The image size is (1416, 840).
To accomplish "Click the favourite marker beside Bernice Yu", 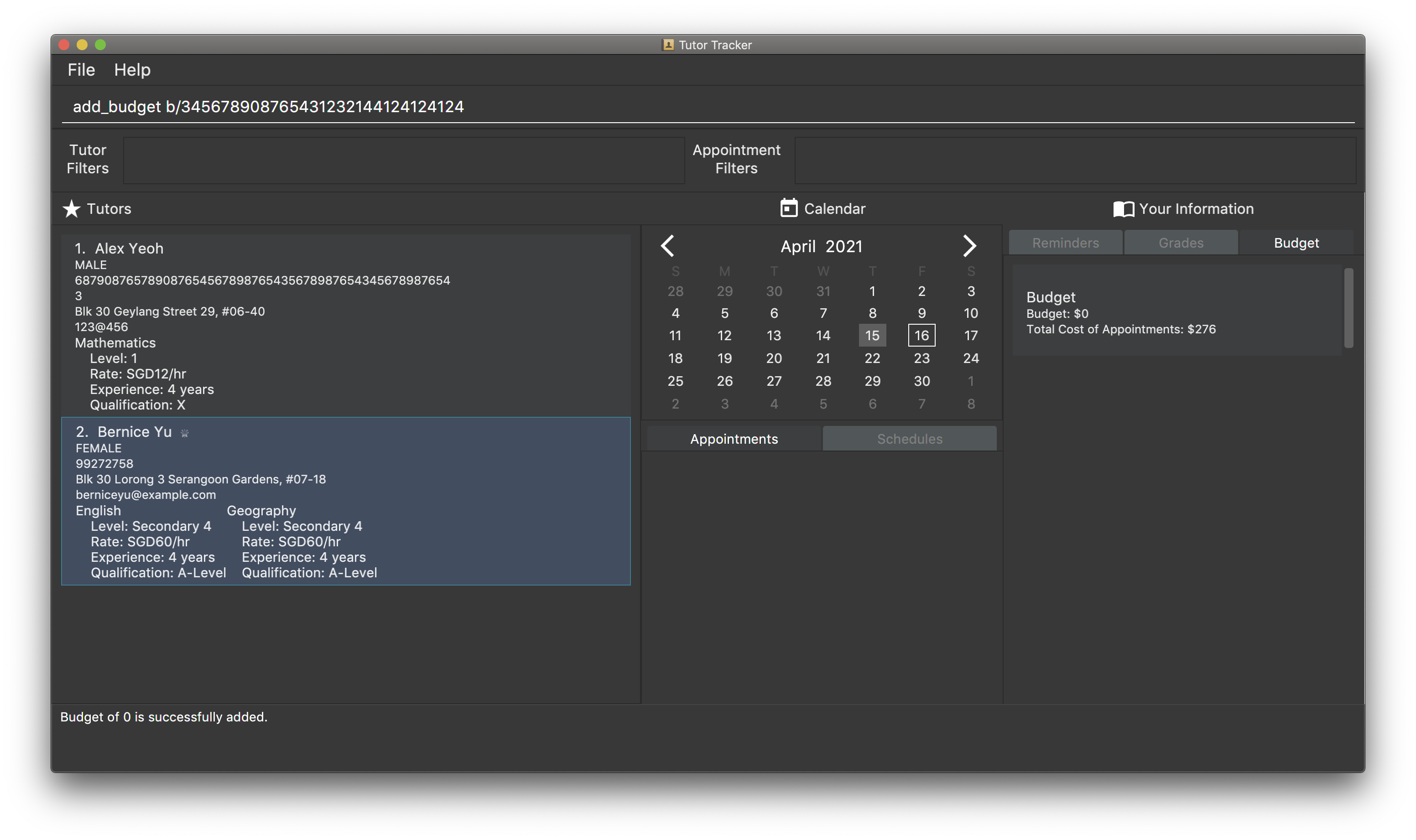I will 185,433.
